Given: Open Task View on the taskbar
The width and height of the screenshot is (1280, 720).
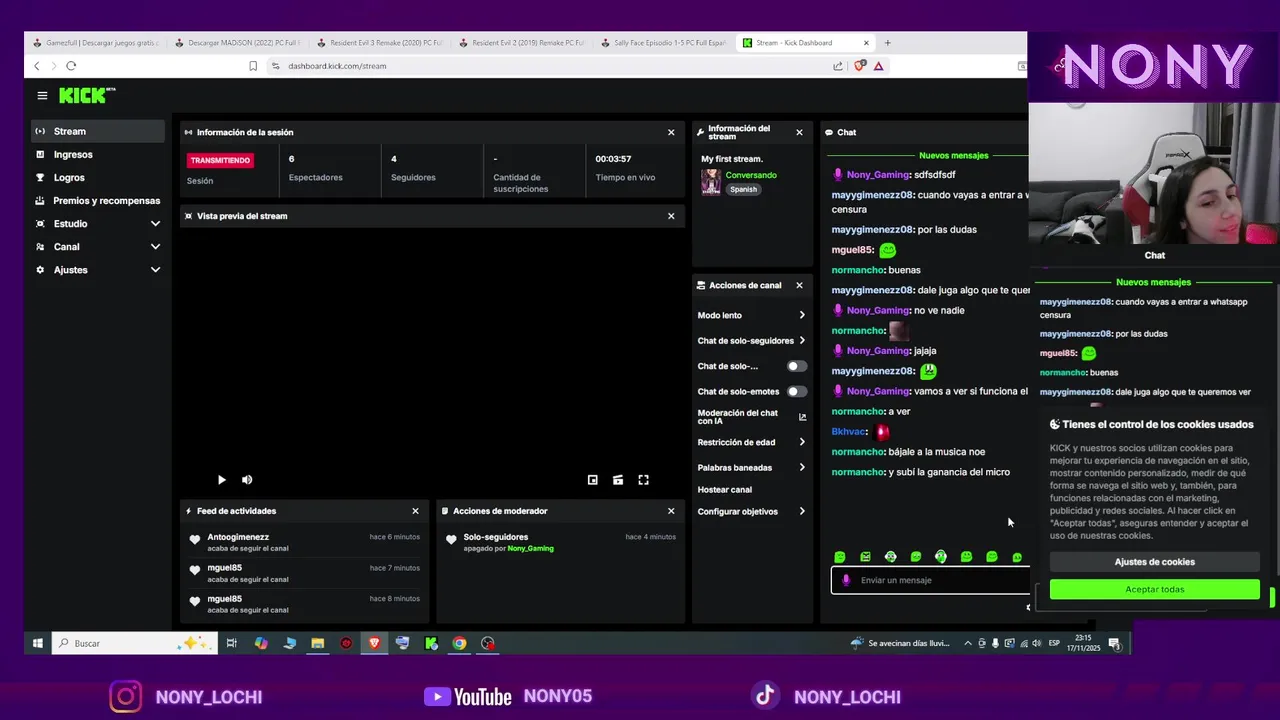Looking at the screenshot, I should pyautogui.click(x=231, y=643).
